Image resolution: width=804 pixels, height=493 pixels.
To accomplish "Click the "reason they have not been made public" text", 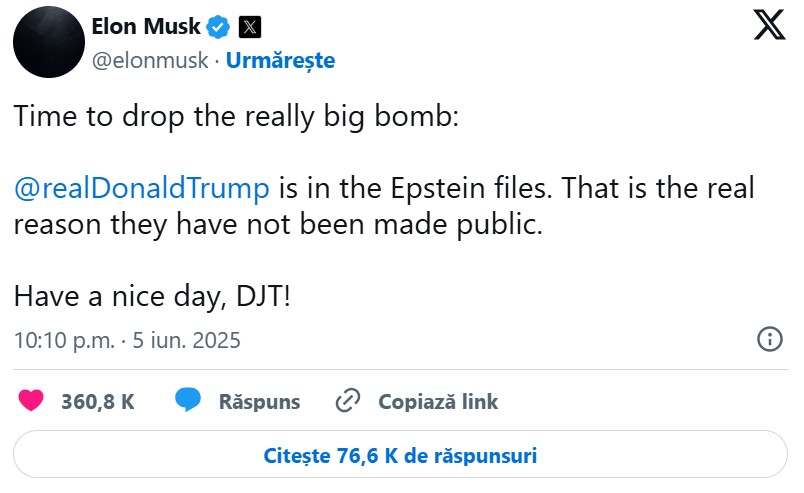I will click(x=278, y=224).
